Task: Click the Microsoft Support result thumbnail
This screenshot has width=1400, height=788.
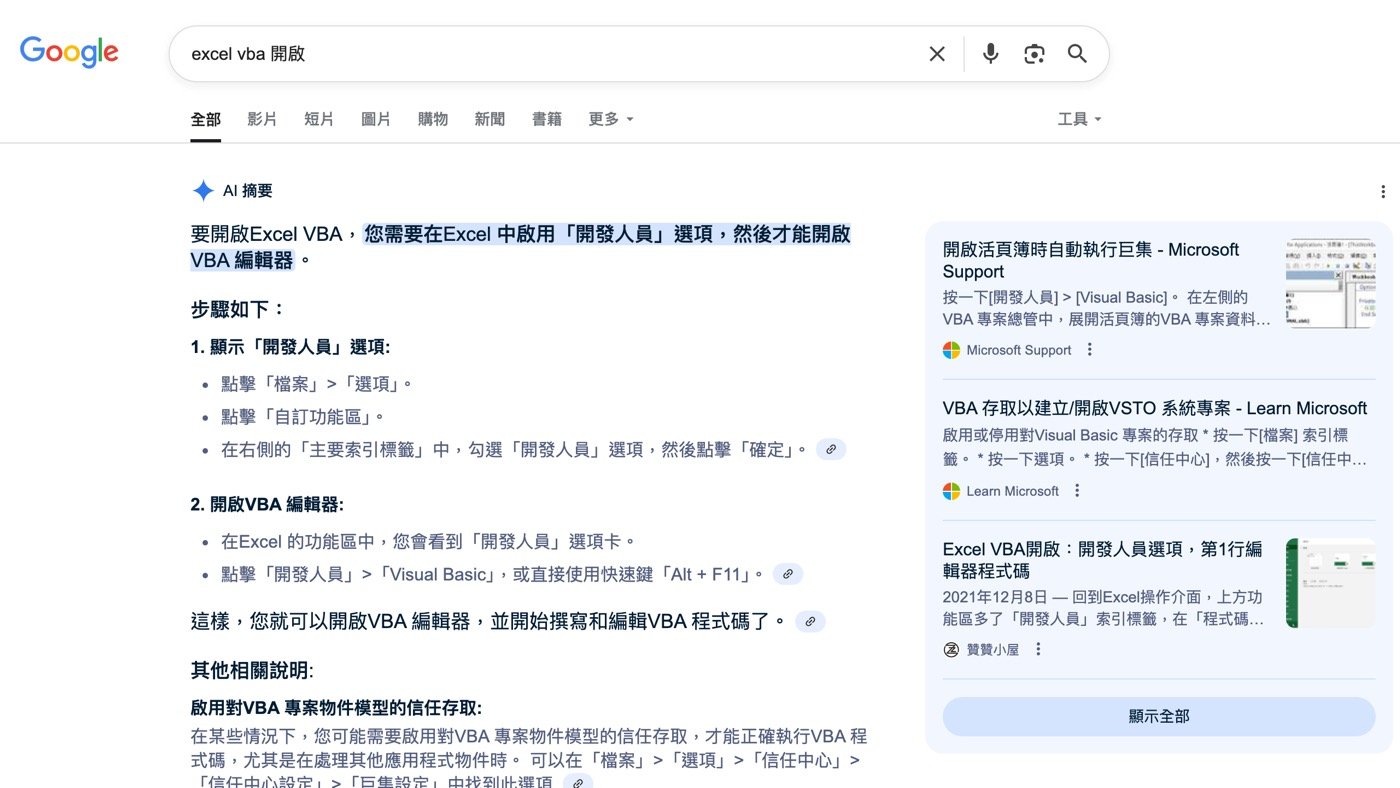Action: (1330, 283)
